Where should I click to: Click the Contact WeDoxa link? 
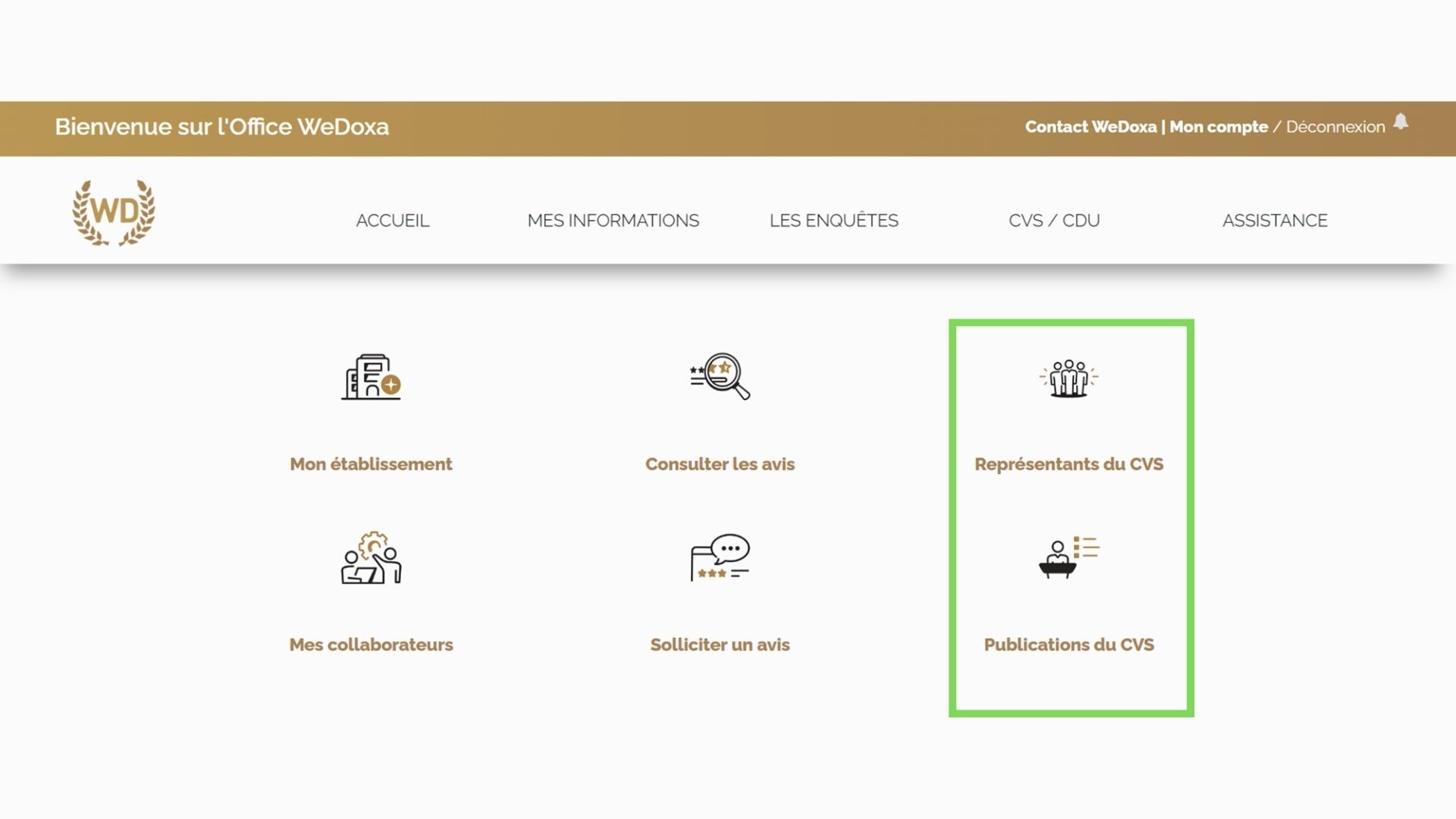(1090, 127)
